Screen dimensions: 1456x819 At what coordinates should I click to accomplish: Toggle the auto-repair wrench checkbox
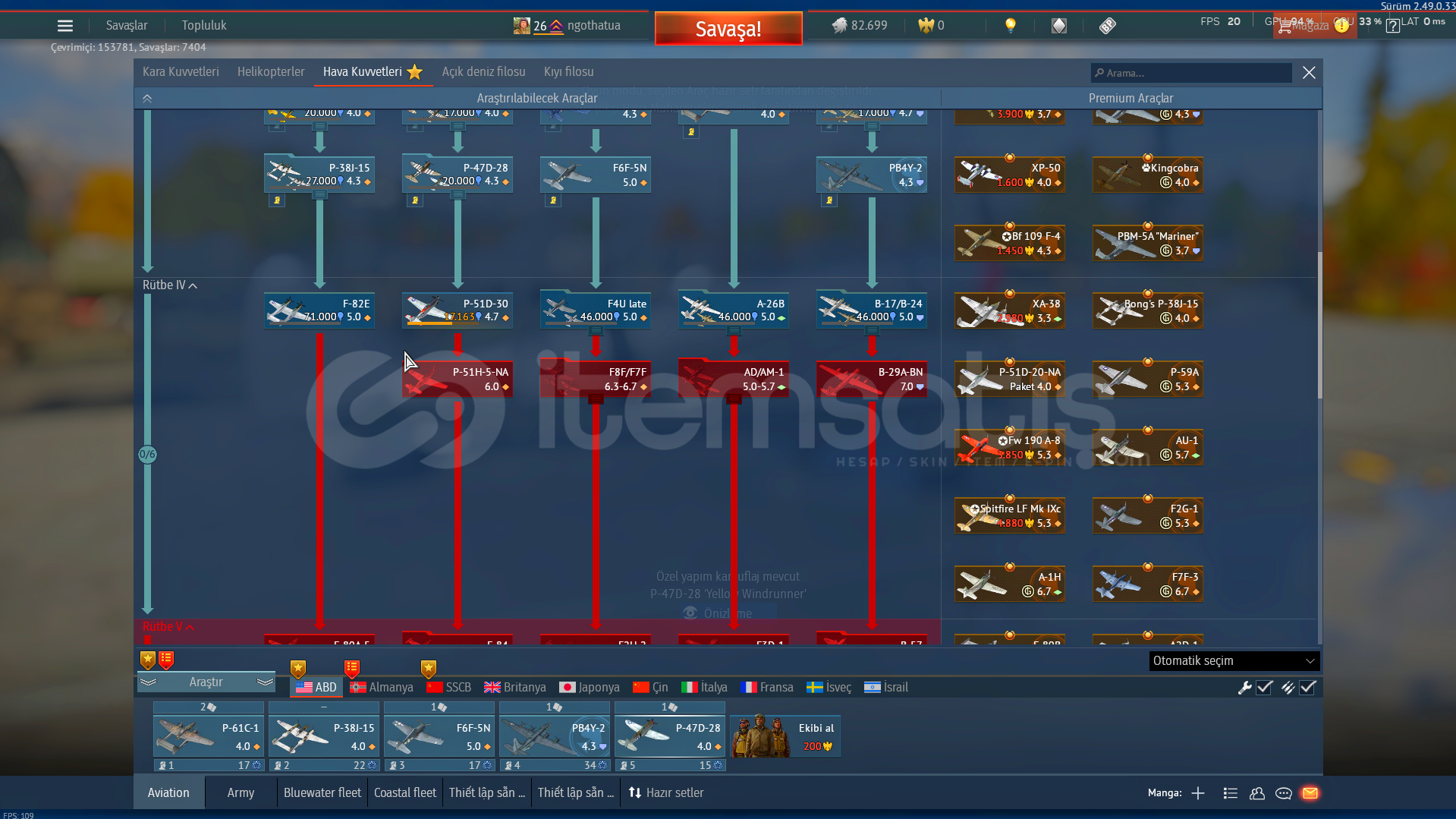coord(1265,688)
